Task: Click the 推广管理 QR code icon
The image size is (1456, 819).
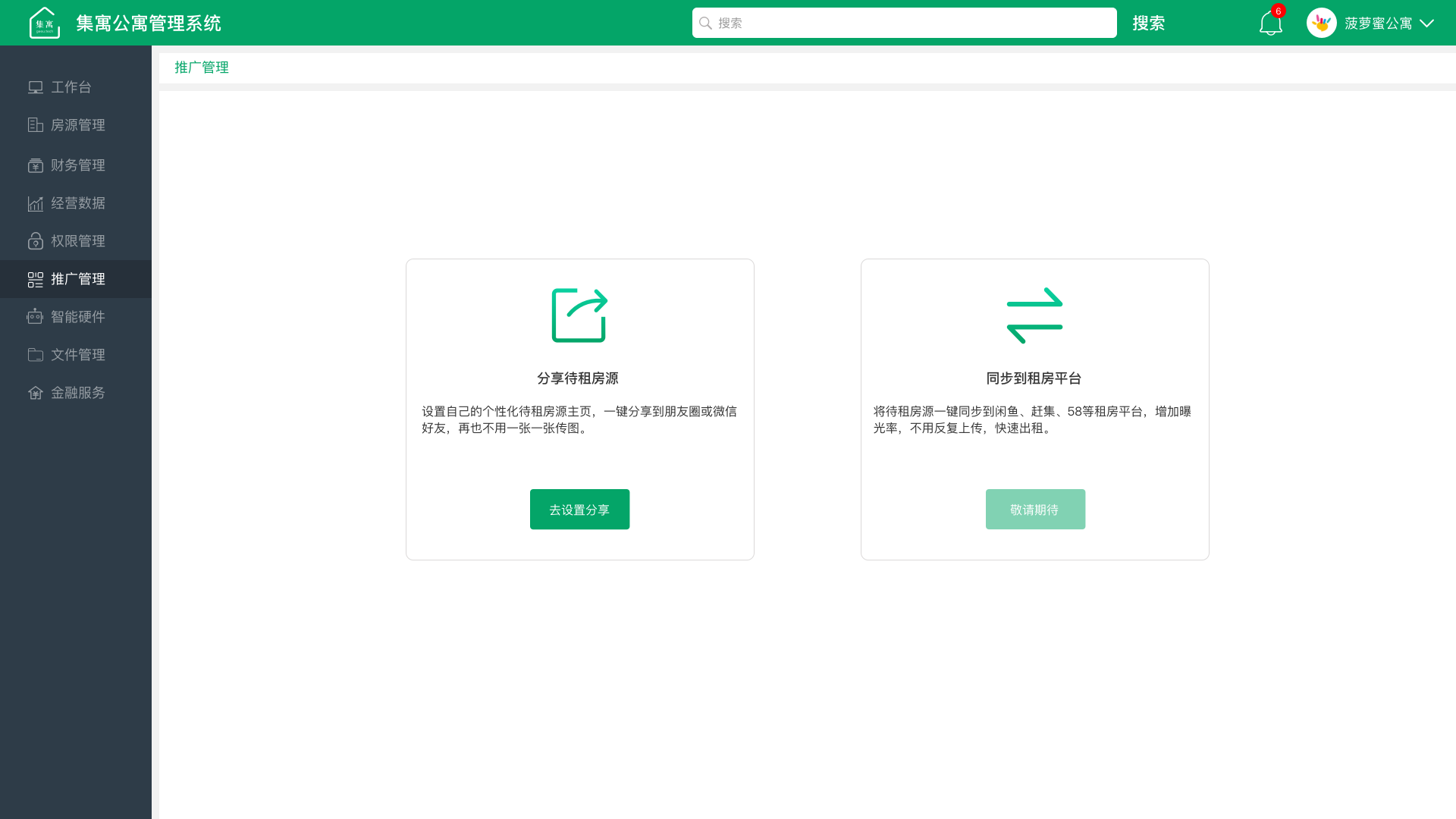Action: [36, 279]
